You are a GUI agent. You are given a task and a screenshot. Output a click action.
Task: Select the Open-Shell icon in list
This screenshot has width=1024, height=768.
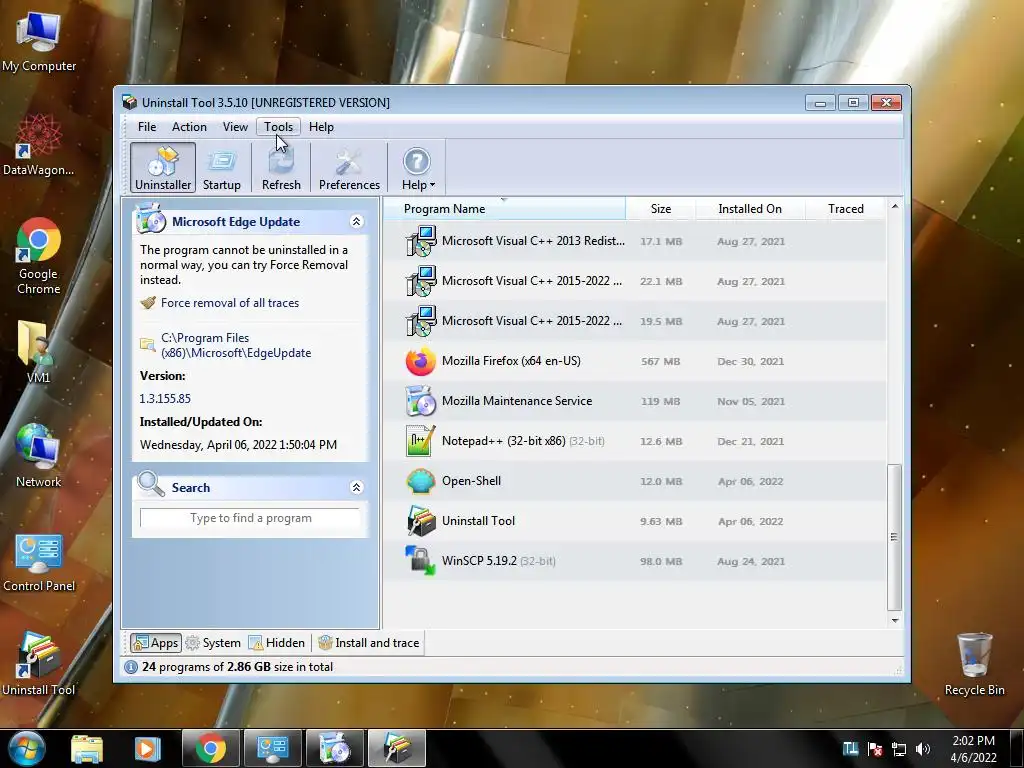click(x=421, y=481)
